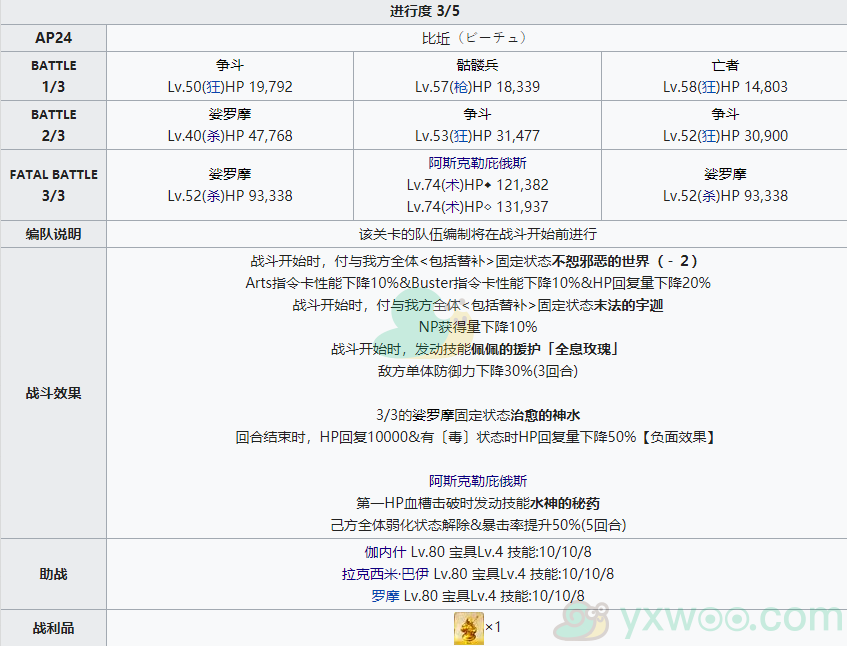Select the HP 47,768 value text
Image resolution: width=847 pixels, height=646 pixels.
[259, 136]
